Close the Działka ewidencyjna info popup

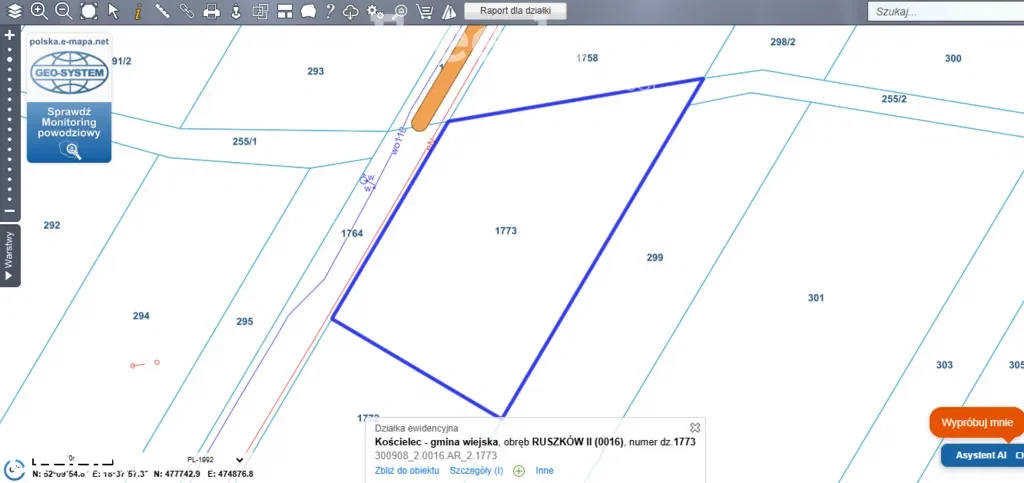click(695, 428)
